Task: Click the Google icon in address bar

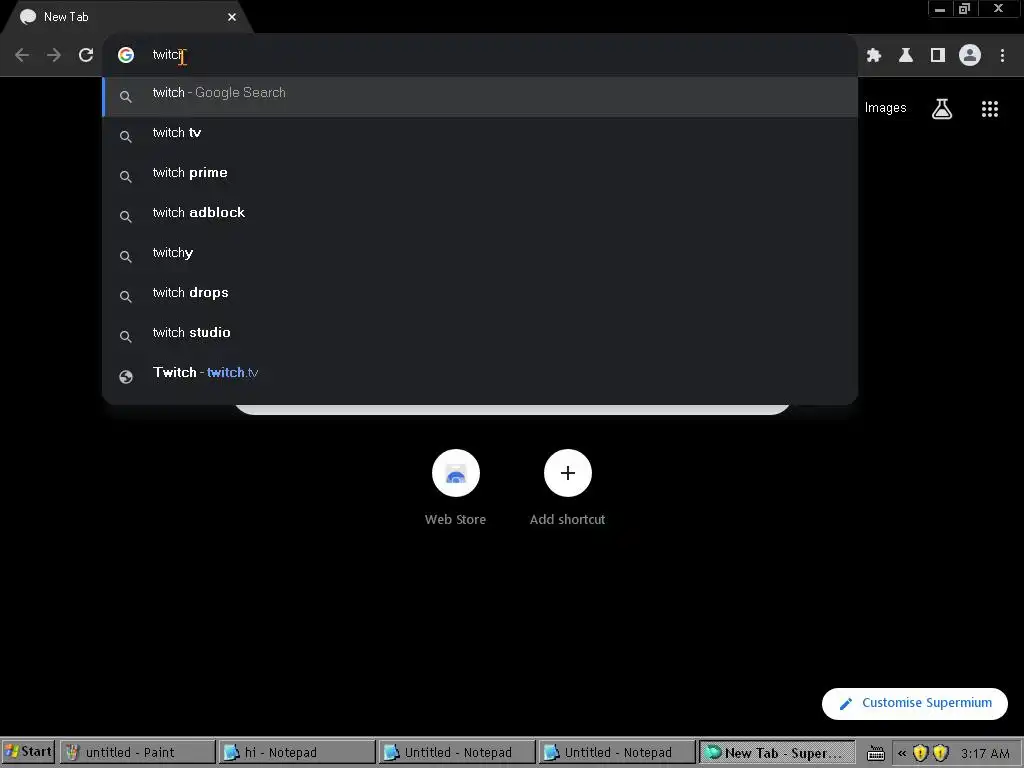Action: (x=126, y=55)
